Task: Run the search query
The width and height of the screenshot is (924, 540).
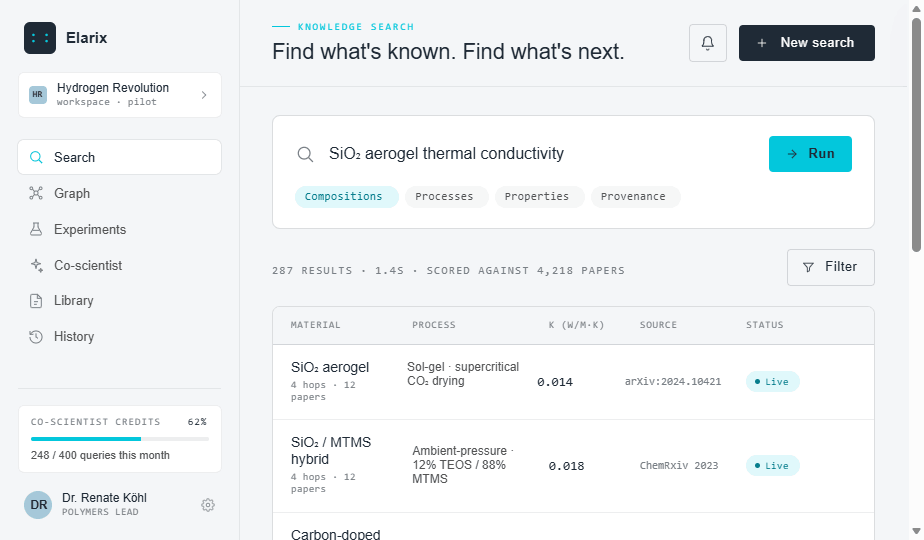Action: [x=810, y=154]
